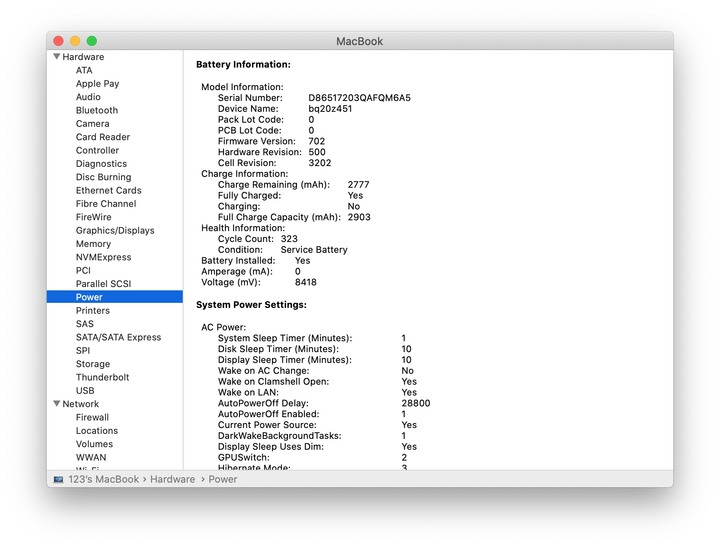
Task: Click the Hardware Revision value 500
Action: coord(317,152)
